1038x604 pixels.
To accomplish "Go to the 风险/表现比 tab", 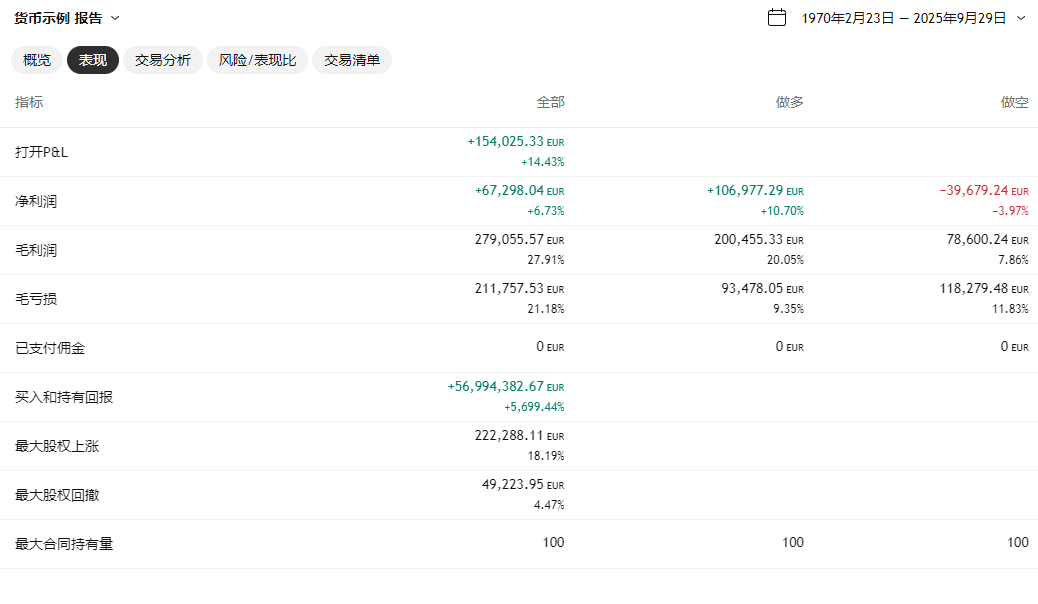I will click(258, 60).
